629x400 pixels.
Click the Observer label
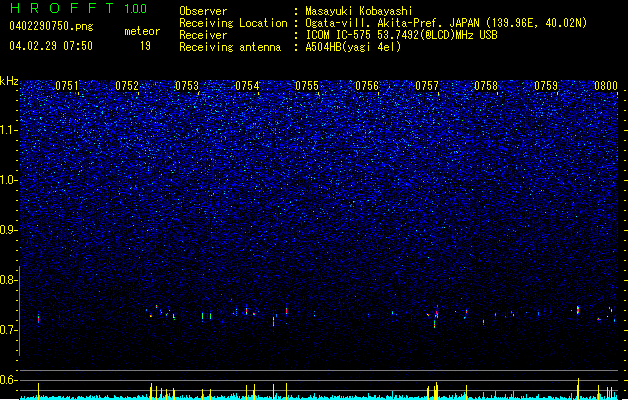tap(203, 11)
